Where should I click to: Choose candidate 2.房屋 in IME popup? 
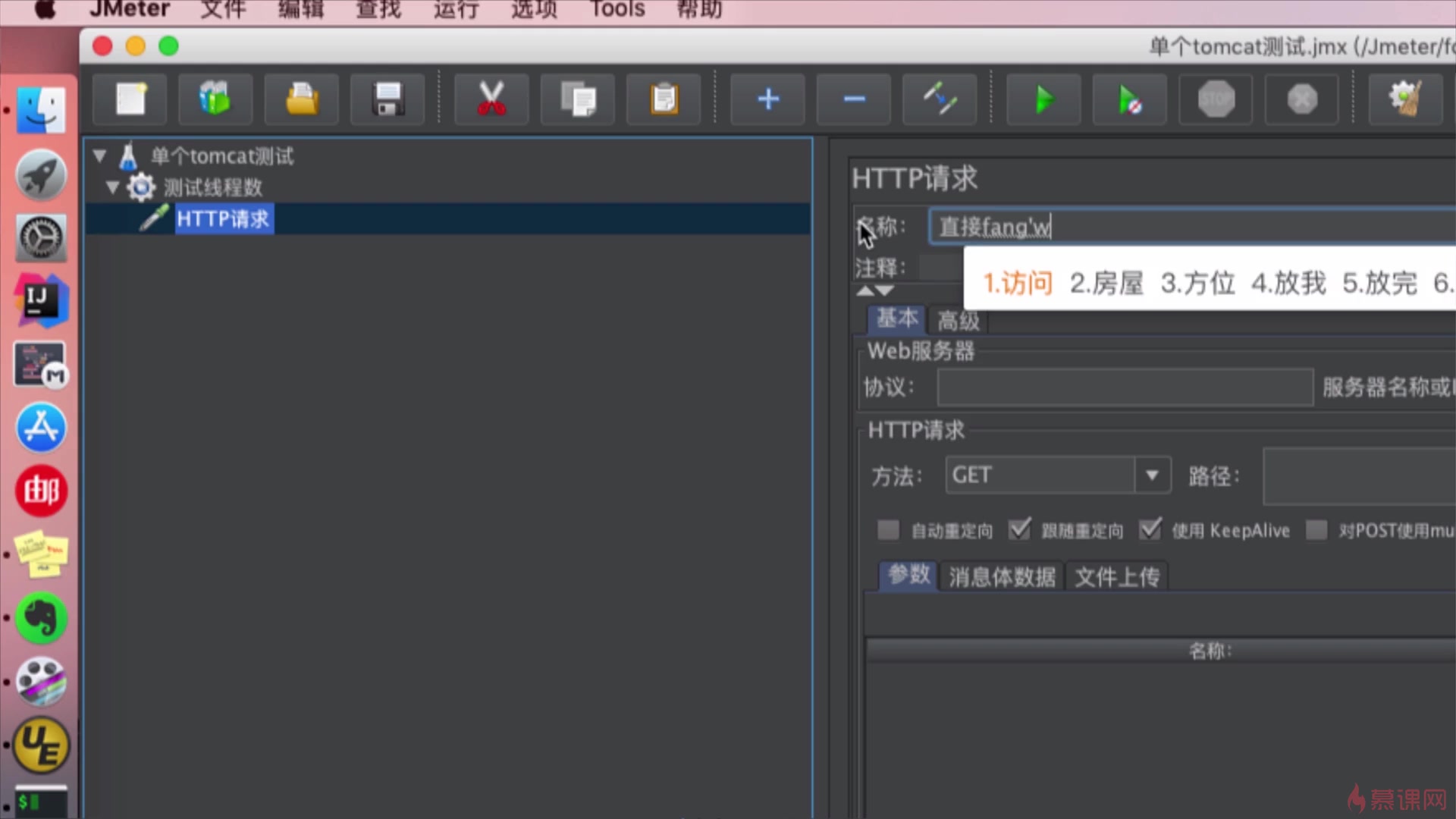(1106, 283)
